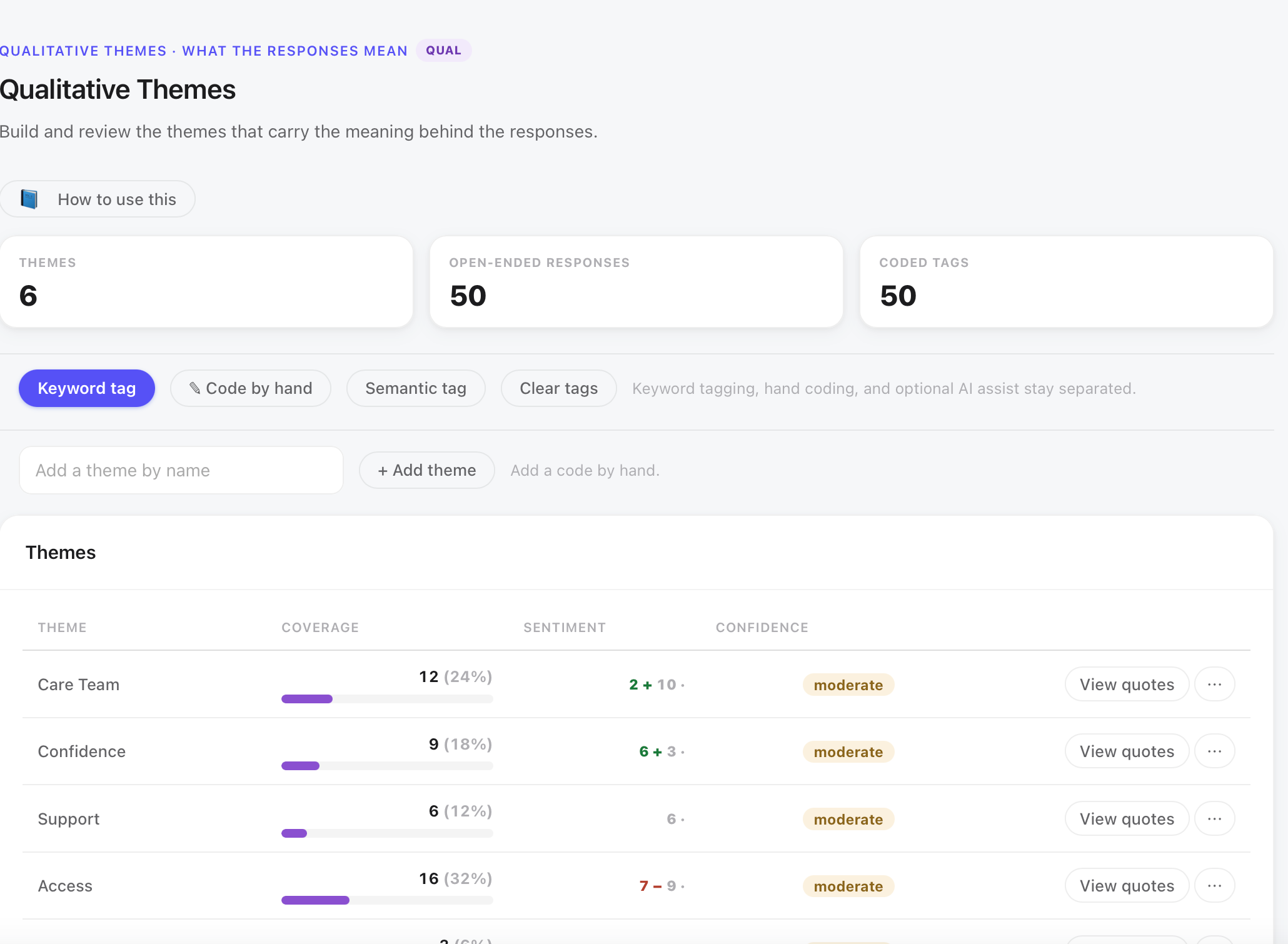The height and width of the screenshot is (944, 1288).
Task: Click the Care Team coverage bar
Action: [x=387, y=699]
